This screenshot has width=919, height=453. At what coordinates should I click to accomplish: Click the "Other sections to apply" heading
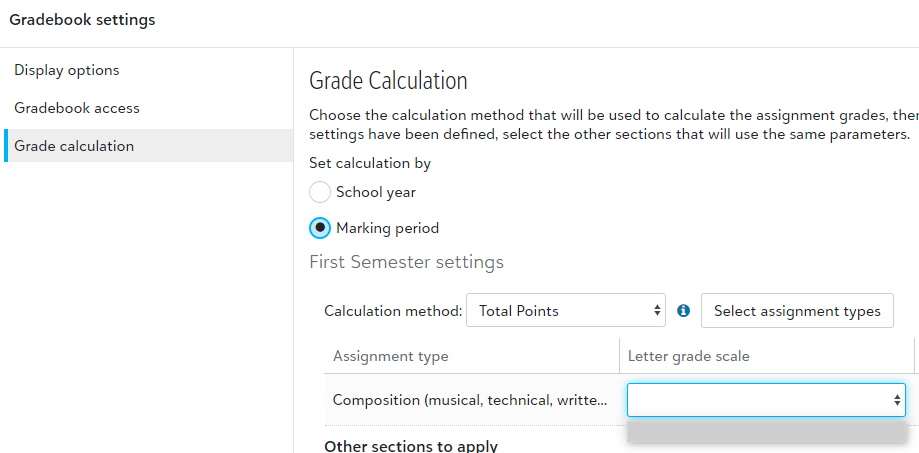411,446
